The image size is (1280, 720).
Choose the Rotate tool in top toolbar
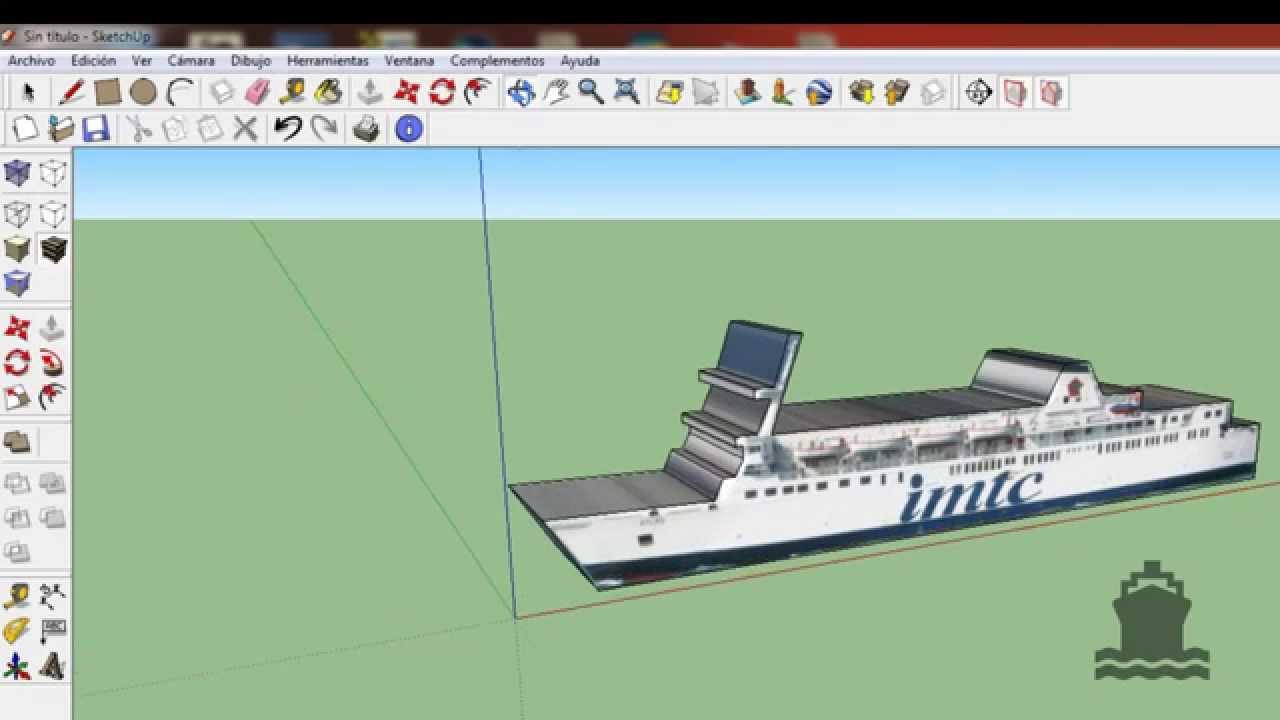click(442, 92)
